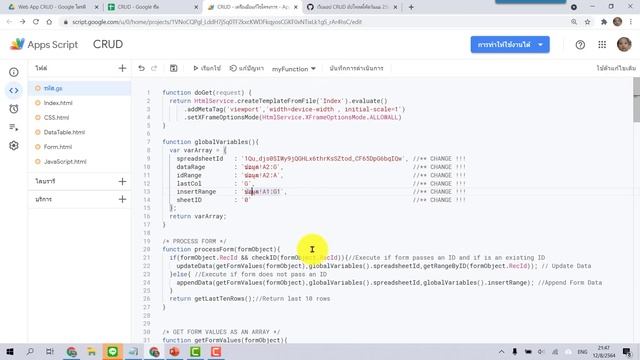Open Chrome three-dot menu

point(631,22)
